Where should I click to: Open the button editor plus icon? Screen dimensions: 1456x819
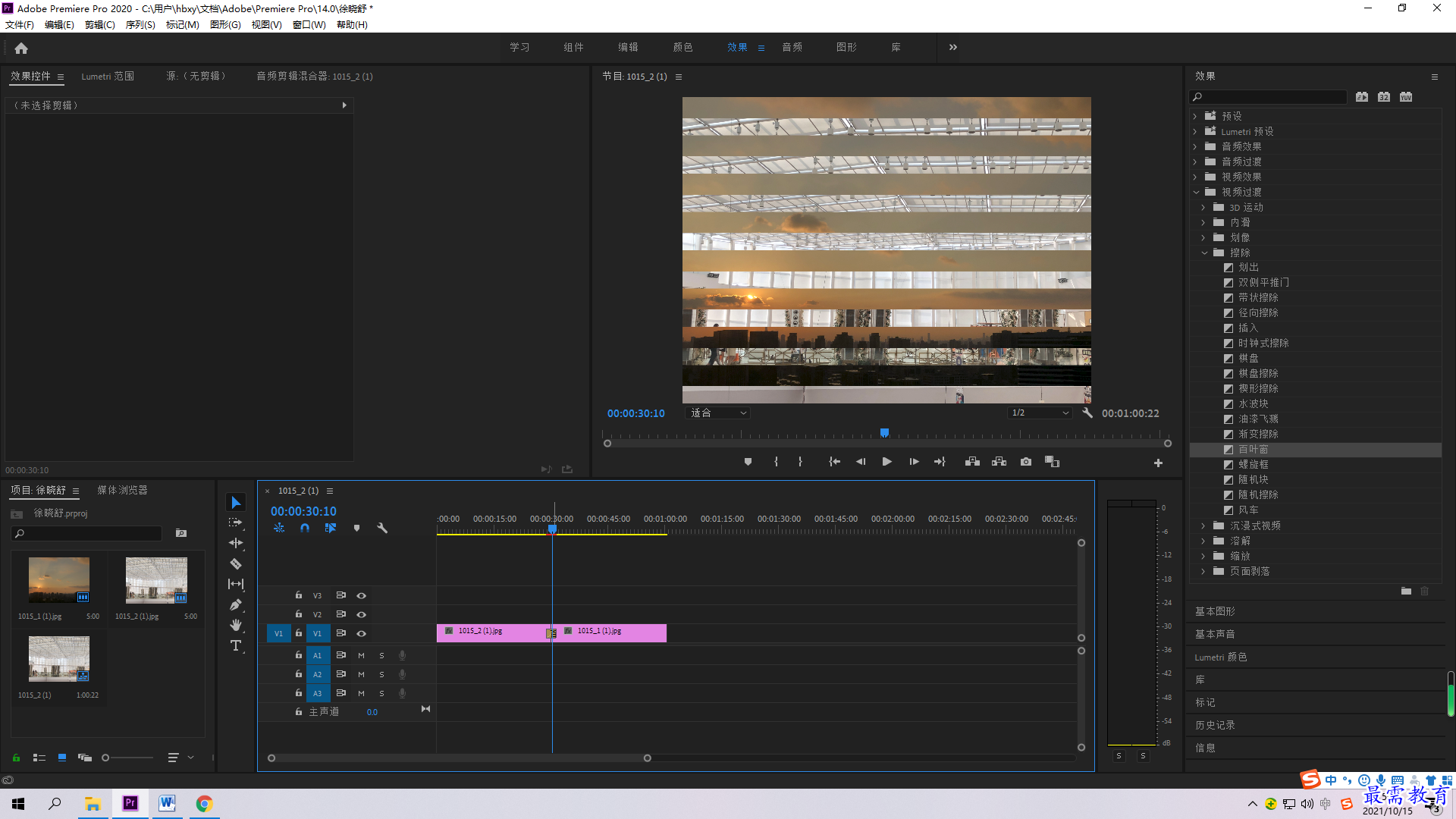(x=1158, y=463)
